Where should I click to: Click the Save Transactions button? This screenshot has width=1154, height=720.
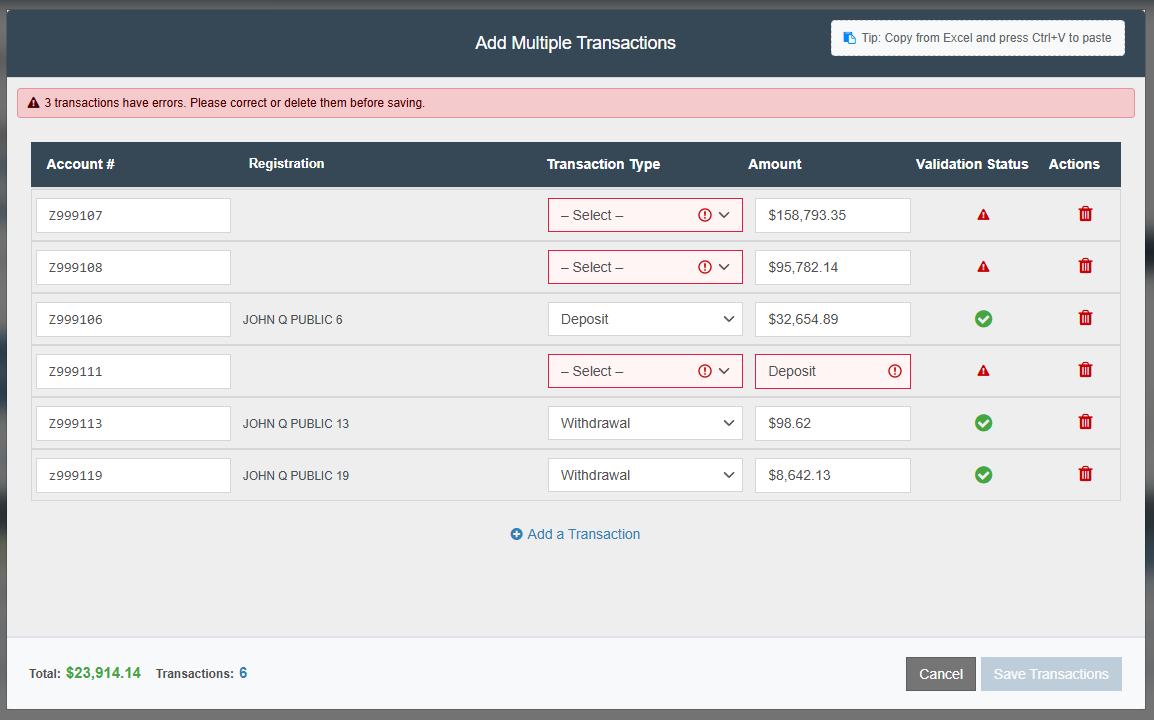pyautogui.click(x=1051, y=674)
